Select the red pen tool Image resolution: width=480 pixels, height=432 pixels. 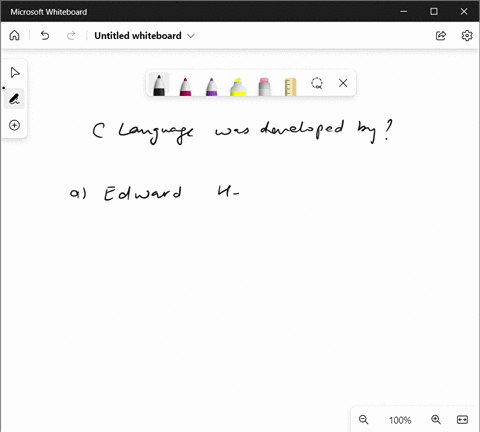pyautogui.click(x=185, y=86)
